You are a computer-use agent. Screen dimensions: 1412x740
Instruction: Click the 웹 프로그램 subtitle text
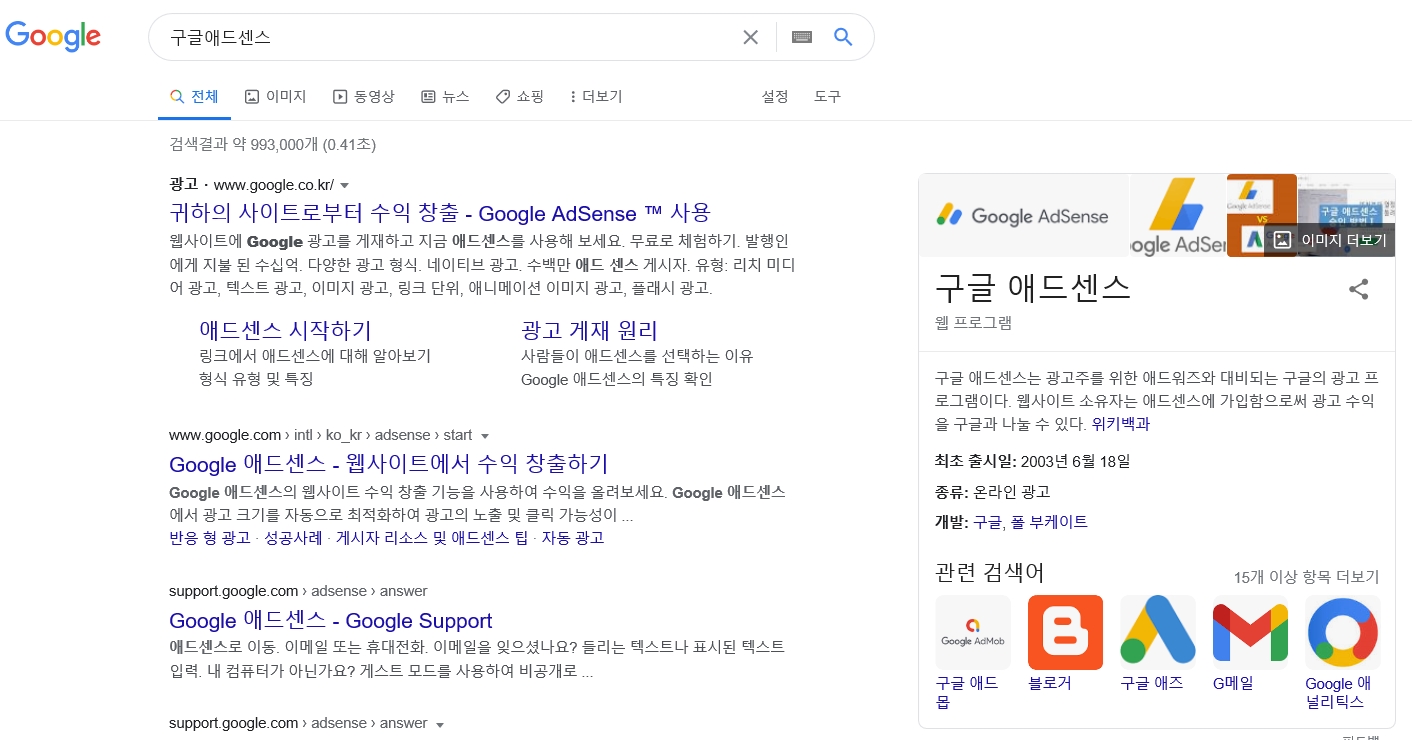(x=973, y=322)
